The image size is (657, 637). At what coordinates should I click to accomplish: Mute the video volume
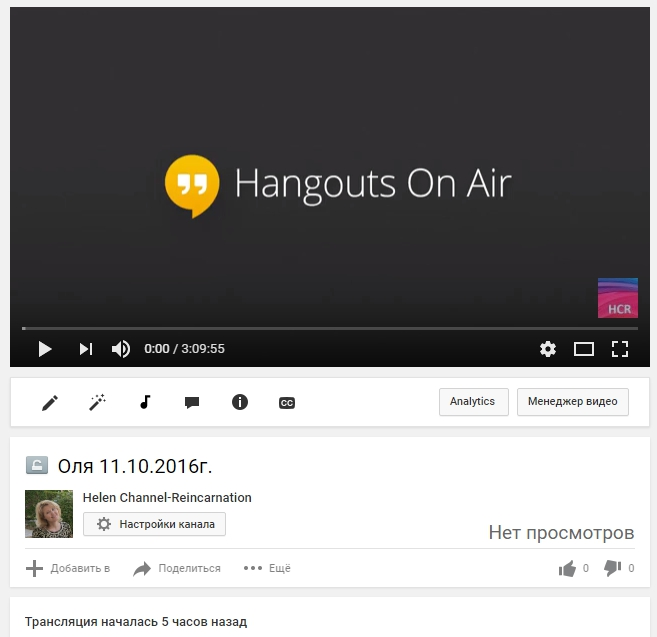click(x=121, y=349)
